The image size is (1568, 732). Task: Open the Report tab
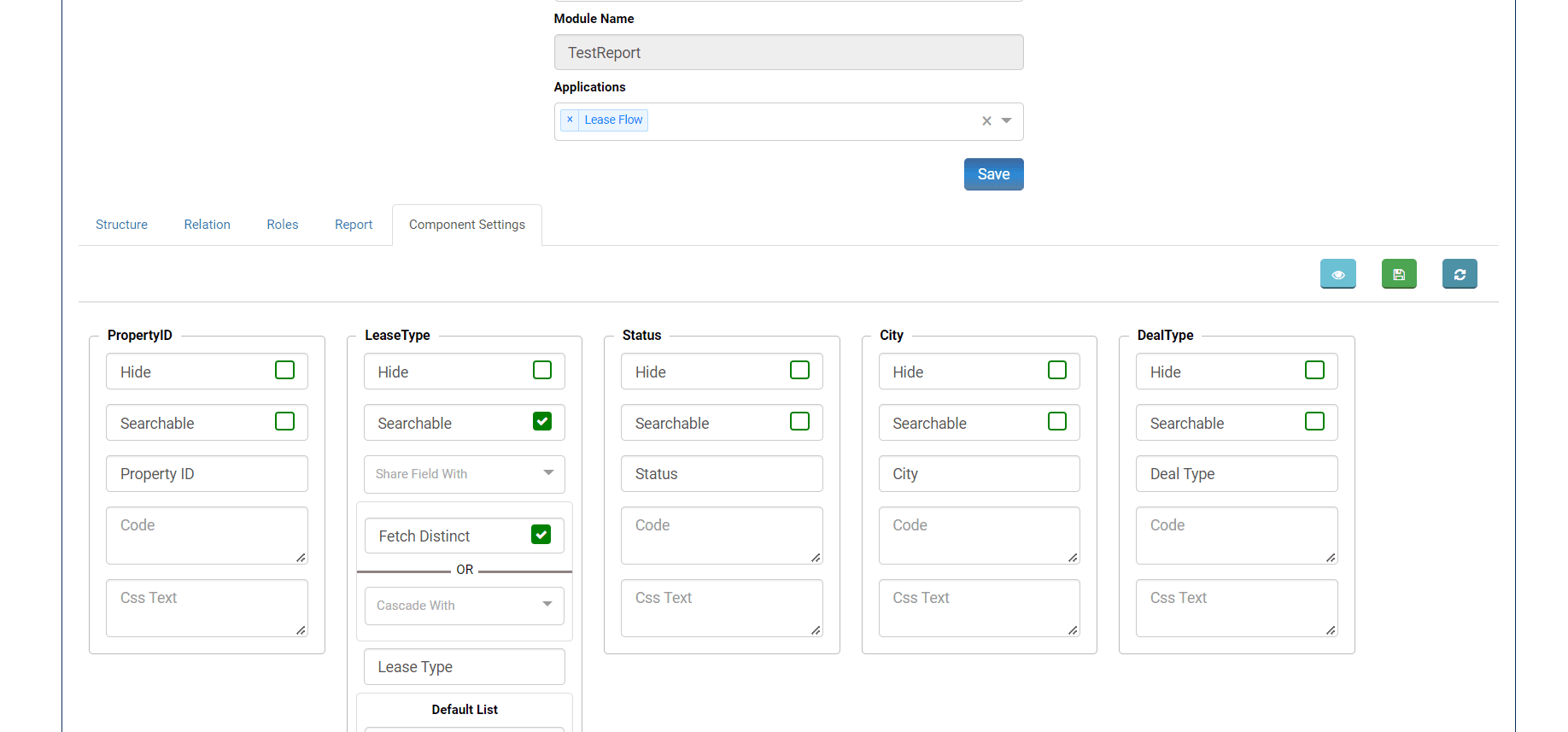tap(354, 225)
